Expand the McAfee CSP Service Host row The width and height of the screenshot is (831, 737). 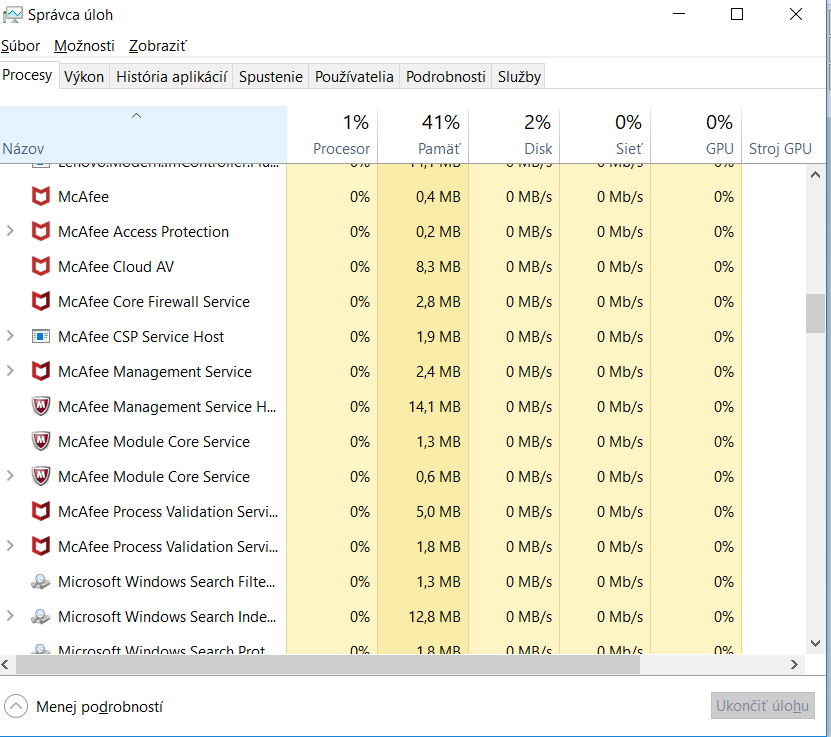click(x=10, y=337)
